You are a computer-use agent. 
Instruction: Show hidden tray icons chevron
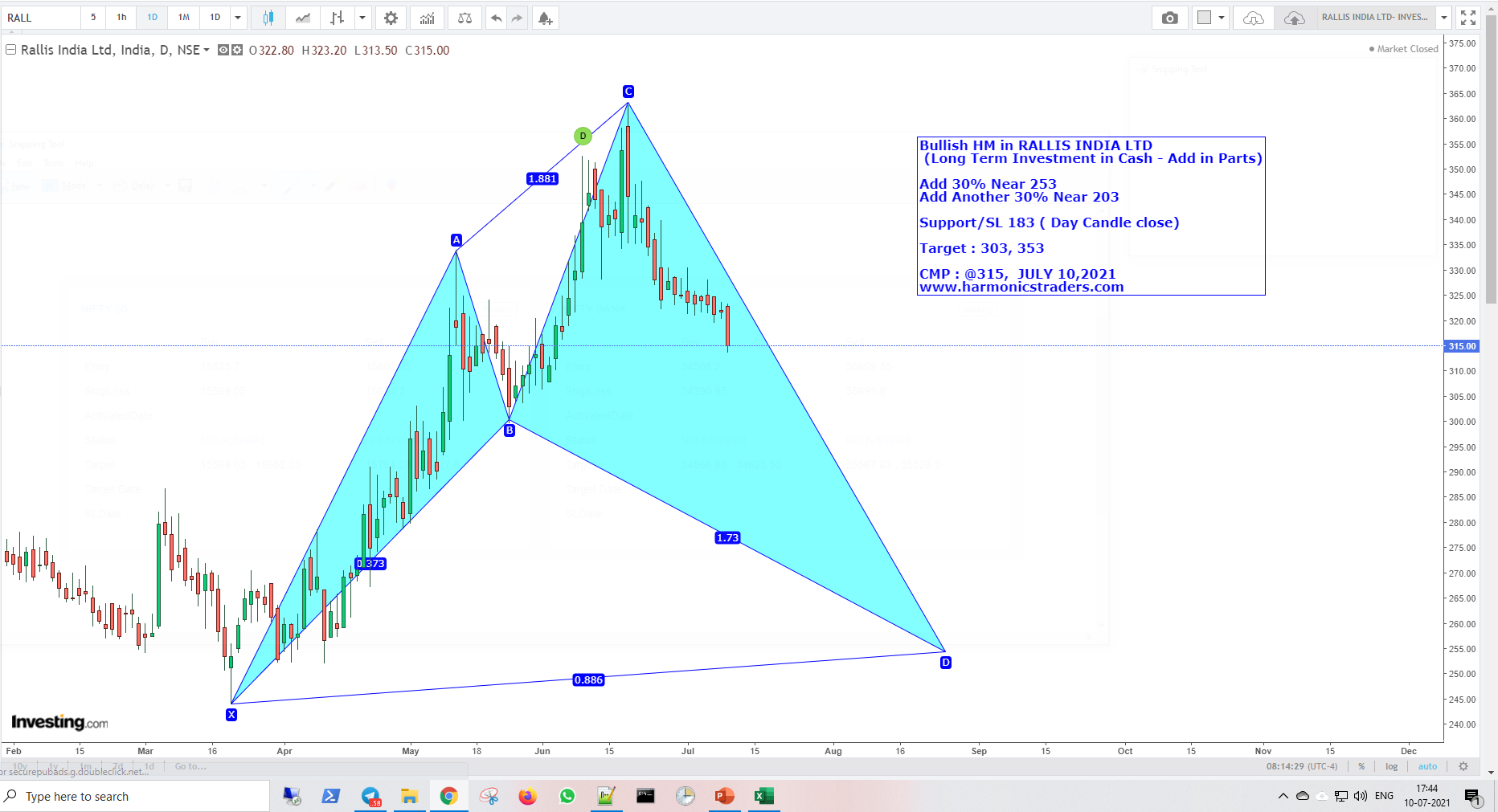(1283, 796)
